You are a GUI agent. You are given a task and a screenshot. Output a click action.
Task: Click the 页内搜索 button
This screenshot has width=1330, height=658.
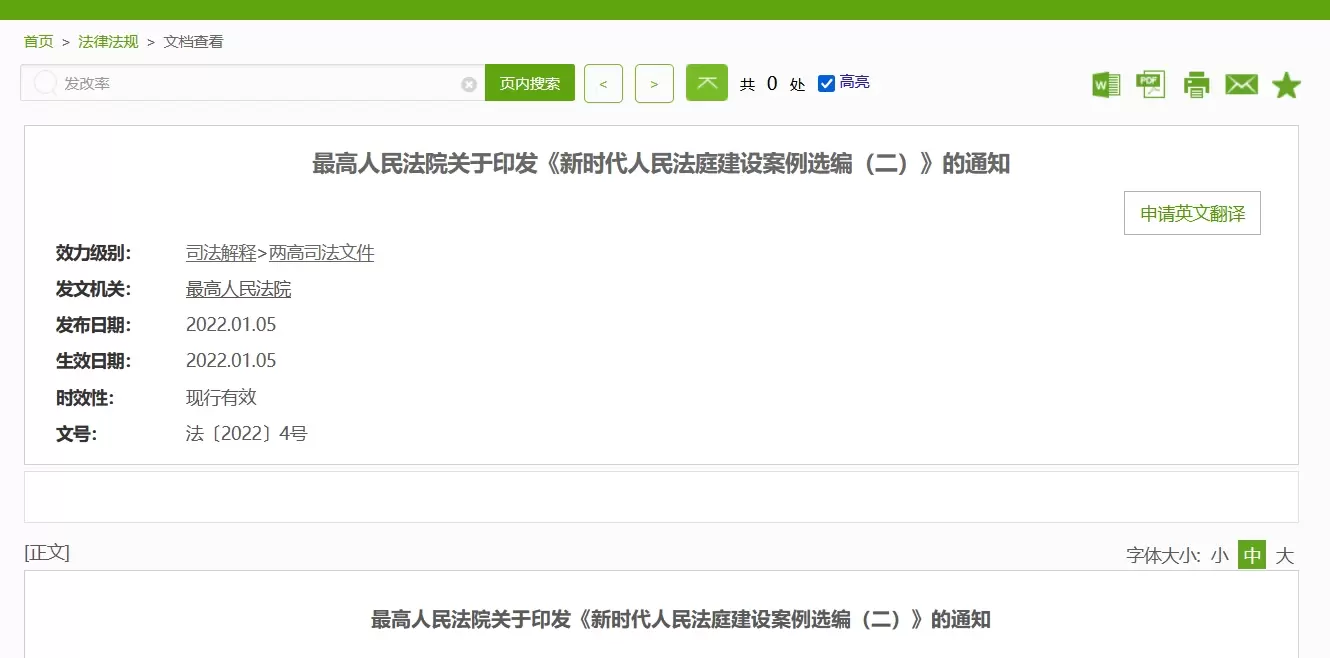(530, 83)
